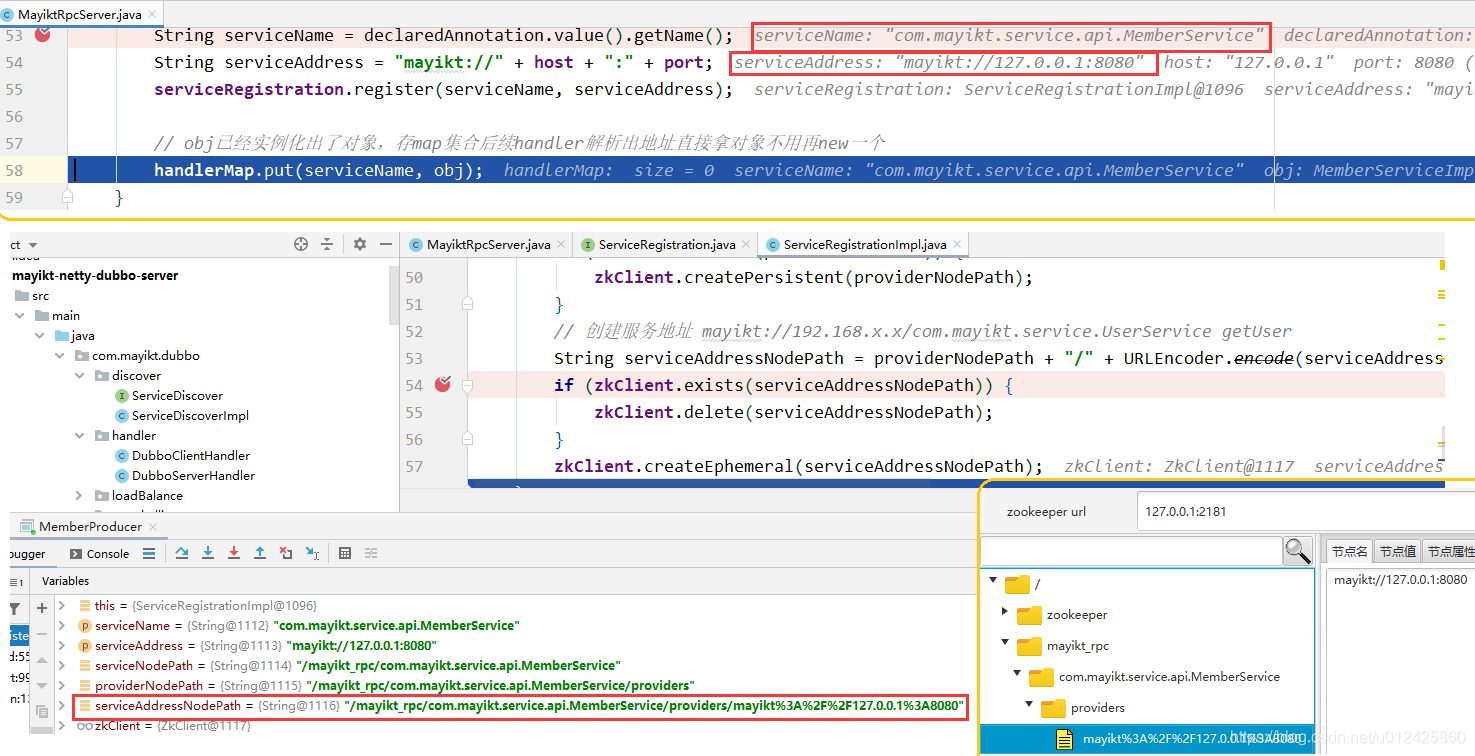Click the fold marker on line 56

click(x=467, y=439)
